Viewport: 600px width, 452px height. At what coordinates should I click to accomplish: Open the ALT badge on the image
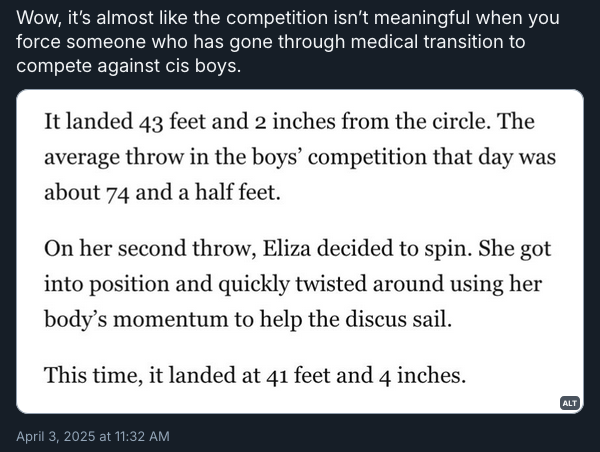pyautogui.click(x=570, y=403)
